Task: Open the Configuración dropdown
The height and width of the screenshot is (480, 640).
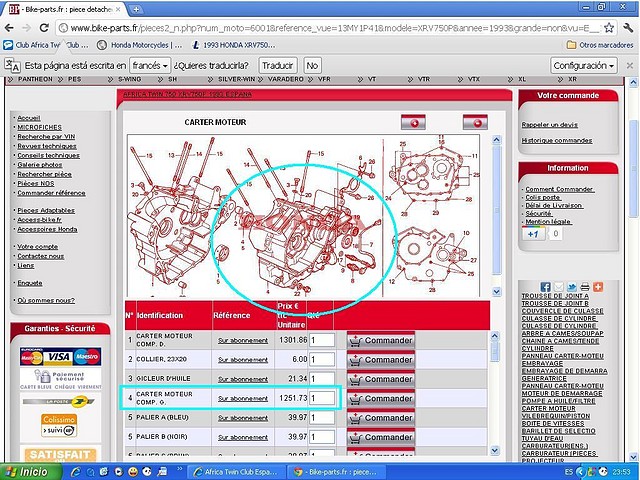Action: click(x=584, y=65)
